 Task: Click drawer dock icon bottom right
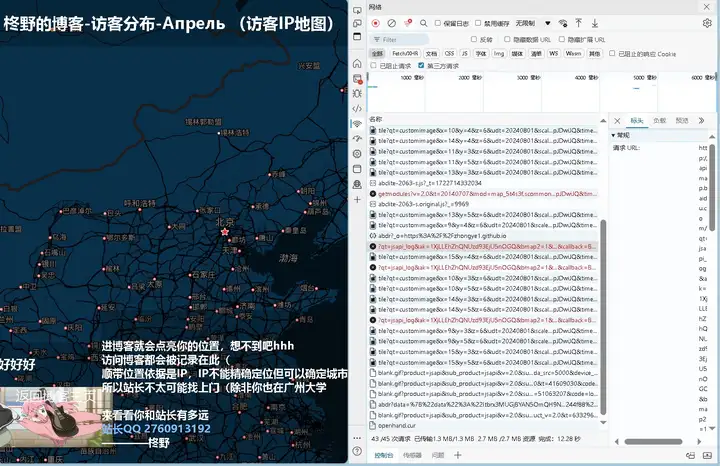[x=690, y=455]
